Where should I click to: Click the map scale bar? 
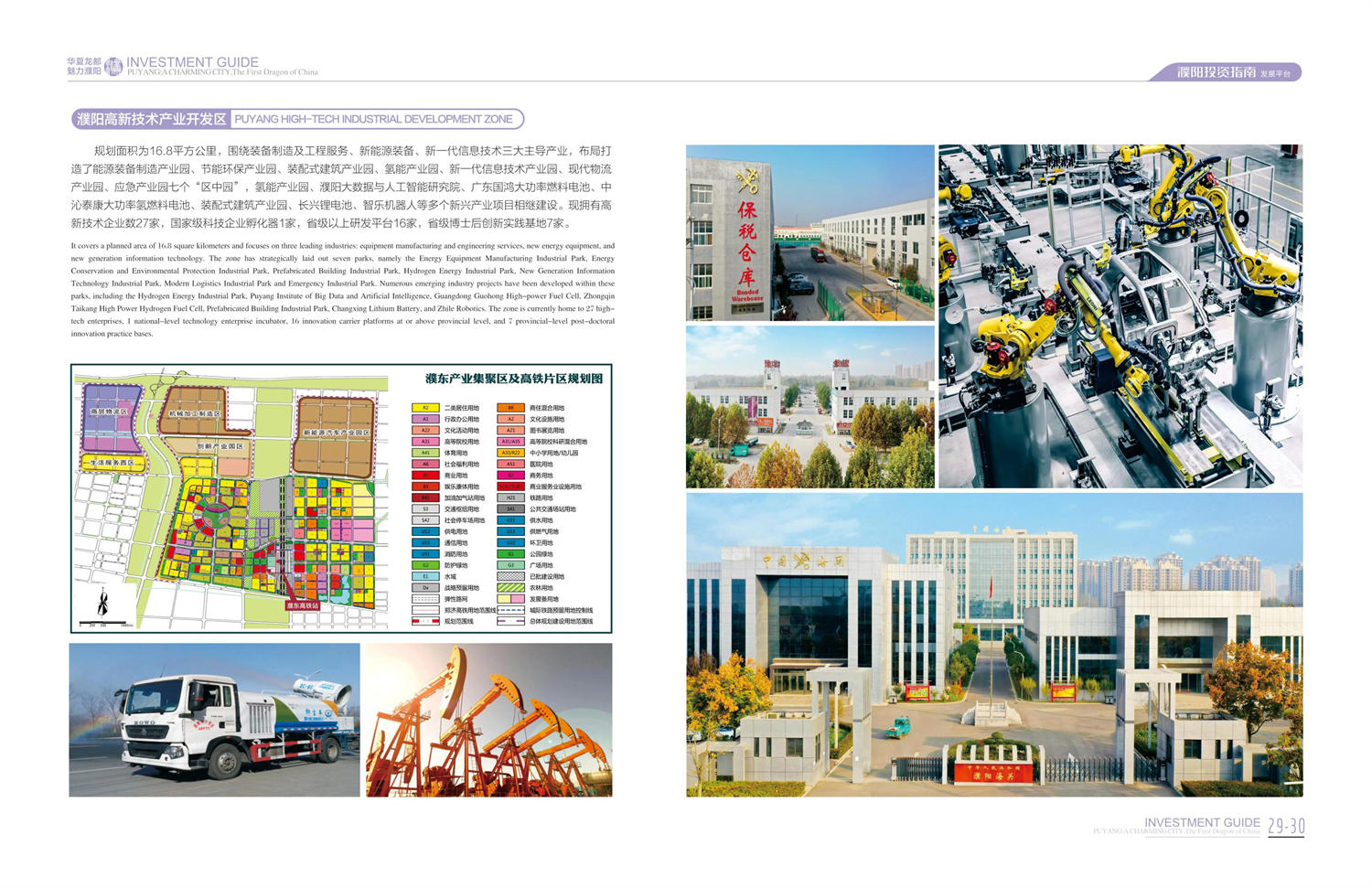pyautogui.click(x=105, y=625)
